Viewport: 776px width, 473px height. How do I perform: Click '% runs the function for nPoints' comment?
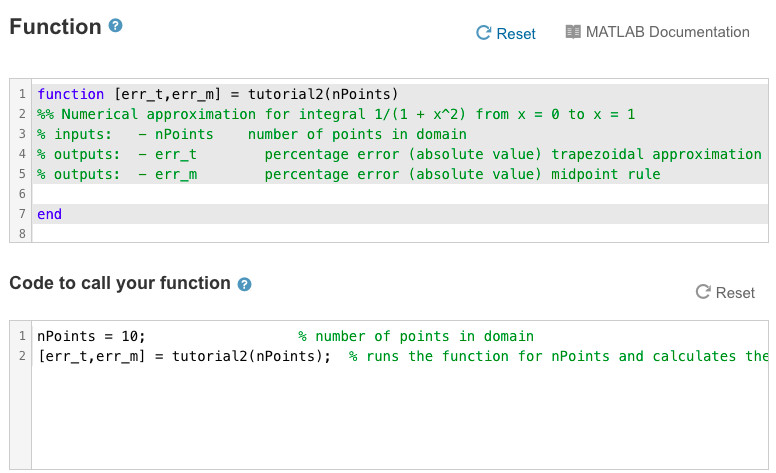click(x=479, y=356)
